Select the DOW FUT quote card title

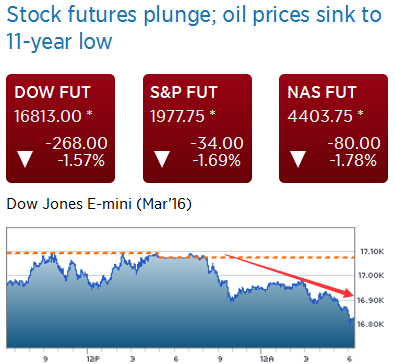click(x=52, y=92)
